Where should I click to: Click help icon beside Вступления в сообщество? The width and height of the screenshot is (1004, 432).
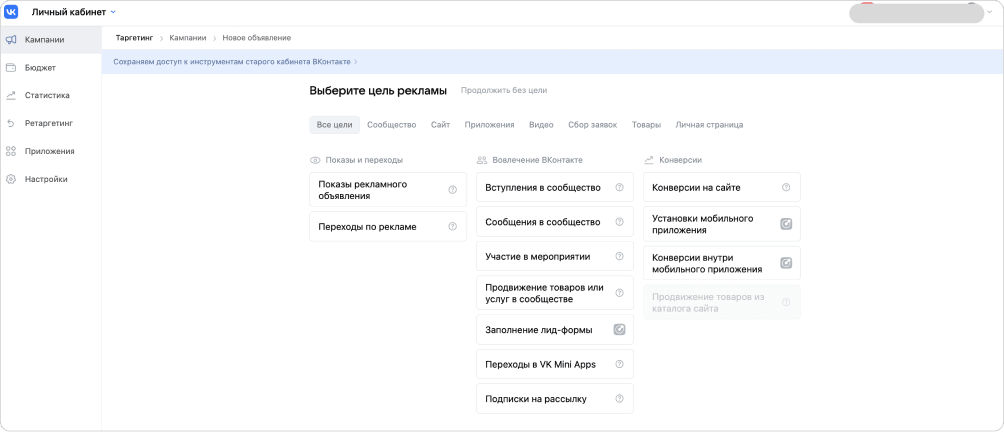point(619,187)
